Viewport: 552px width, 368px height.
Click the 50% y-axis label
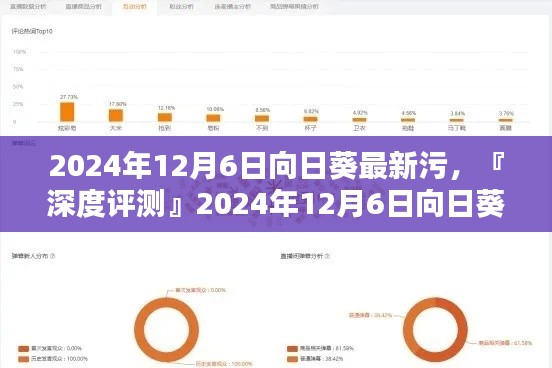[x=18, y=87]
